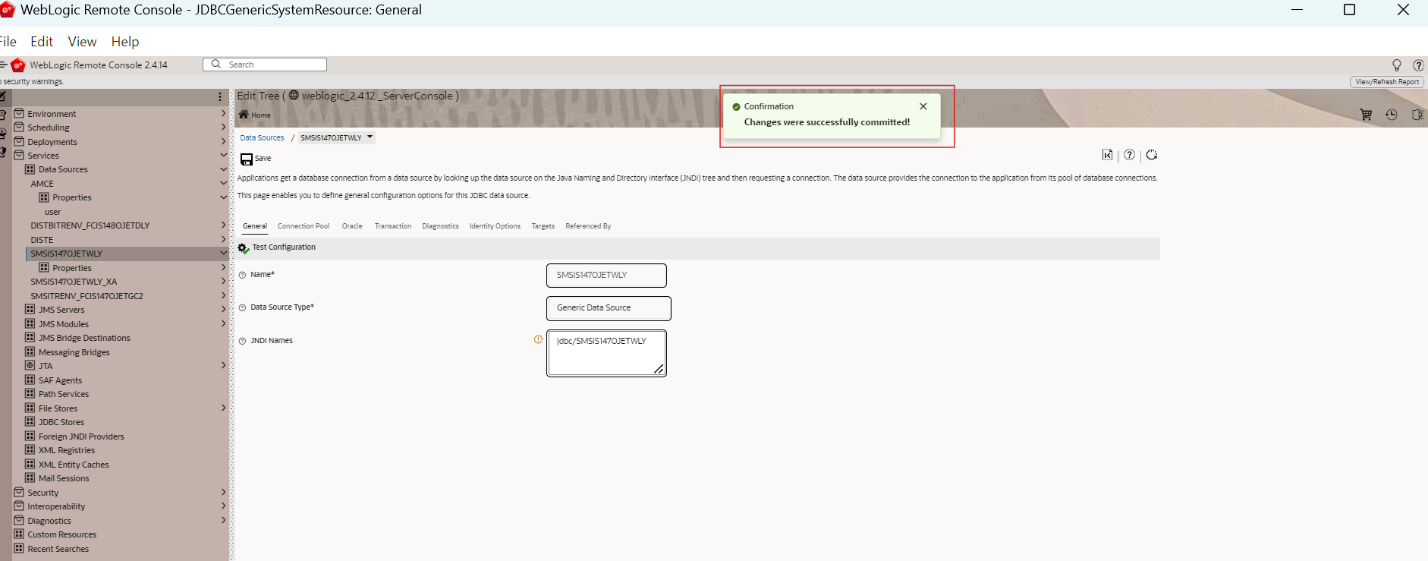The height and width of the screenshot is (561, 1428).
Task: Click the Data Source Type field
Action: [609, 308]
